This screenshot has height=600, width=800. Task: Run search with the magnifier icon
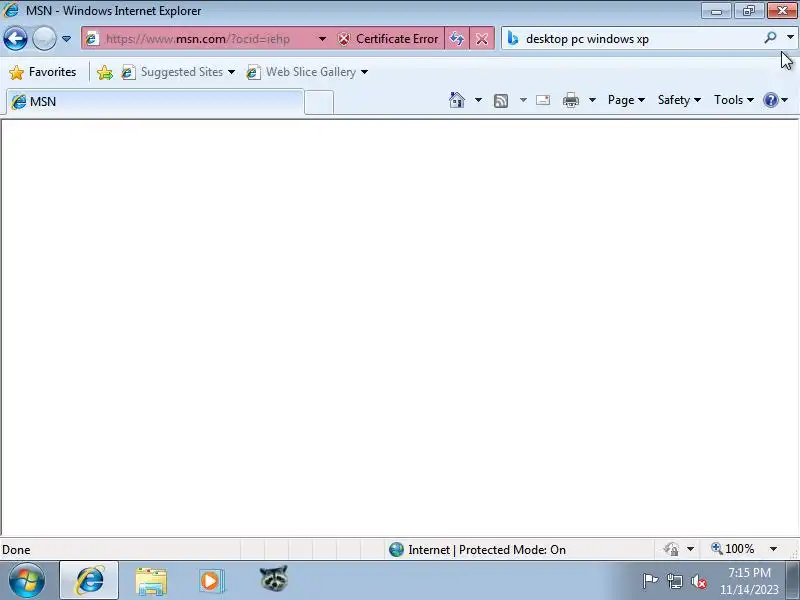[770, 38]
